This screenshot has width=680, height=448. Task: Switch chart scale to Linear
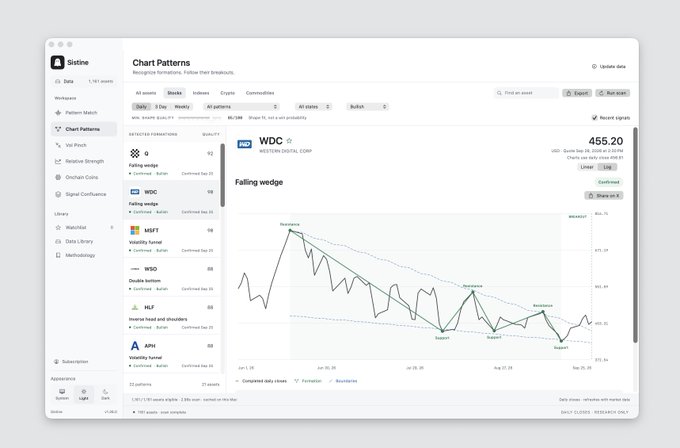pyautogui.click(x=587, y=167)
